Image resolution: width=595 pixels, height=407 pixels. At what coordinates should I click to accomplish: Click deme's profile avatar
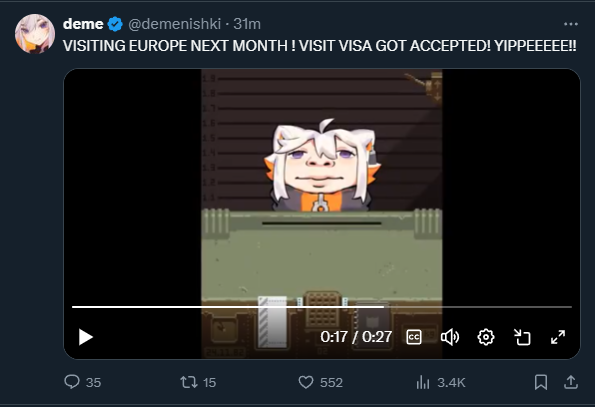(35, 34)
